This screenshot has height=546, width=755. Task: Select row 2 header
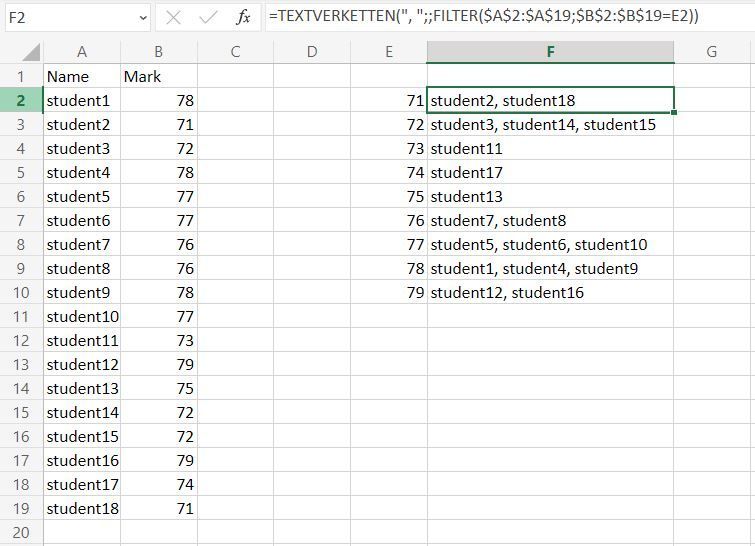click(x=21, y=100)
